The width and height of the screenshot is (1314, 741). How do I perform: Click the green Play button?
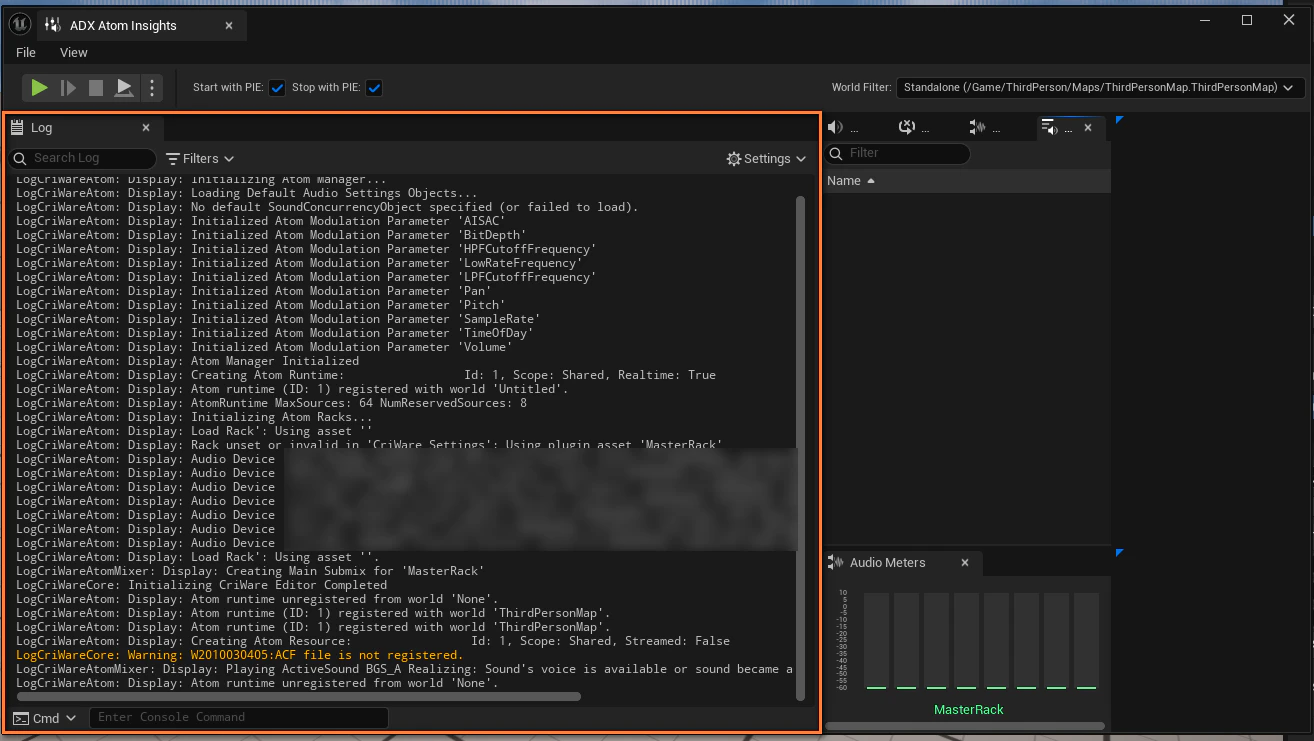pyautogui.click(x=39, y=88)
